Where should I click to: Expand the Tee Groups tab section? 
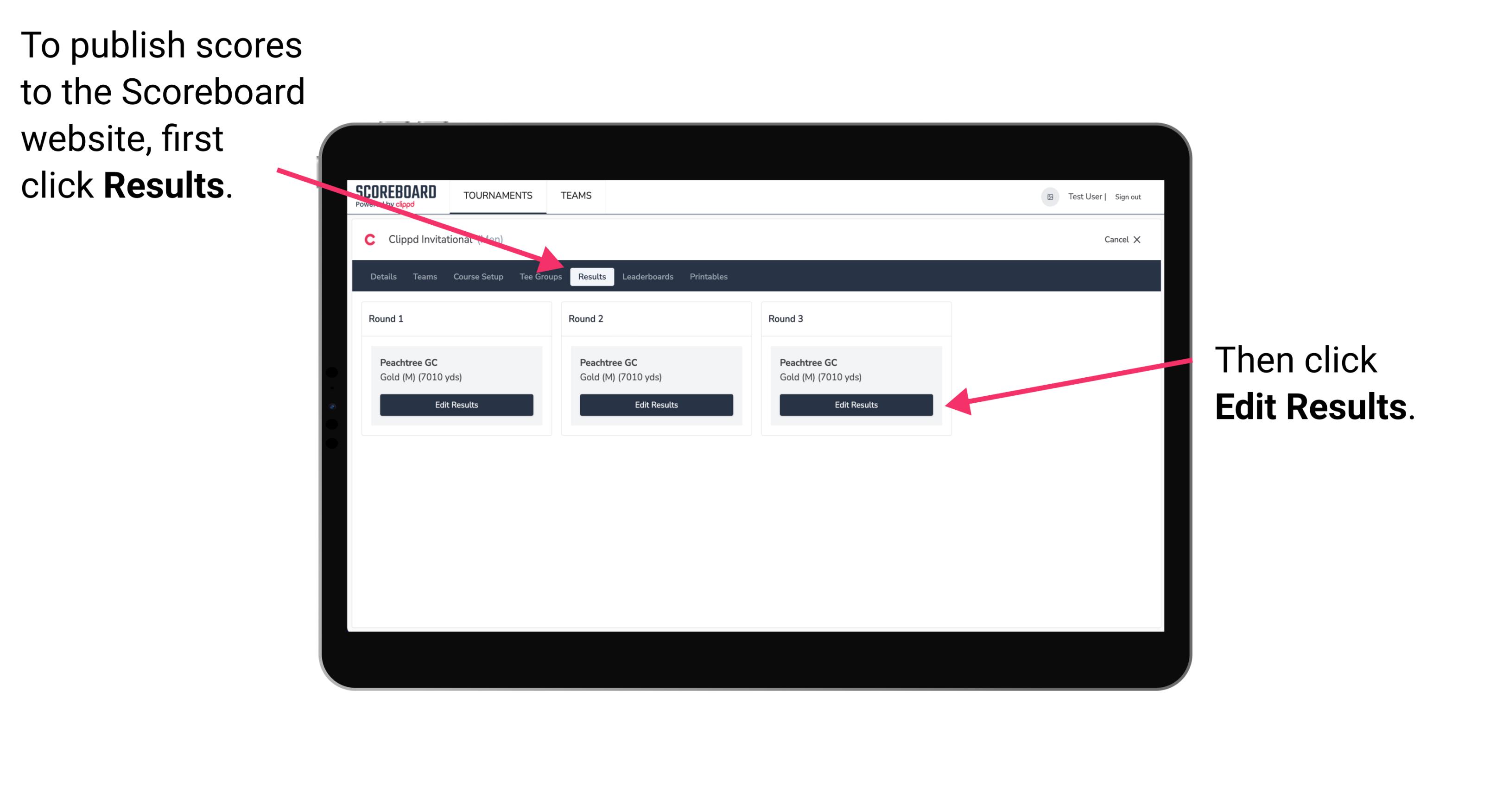click(540, 276)
